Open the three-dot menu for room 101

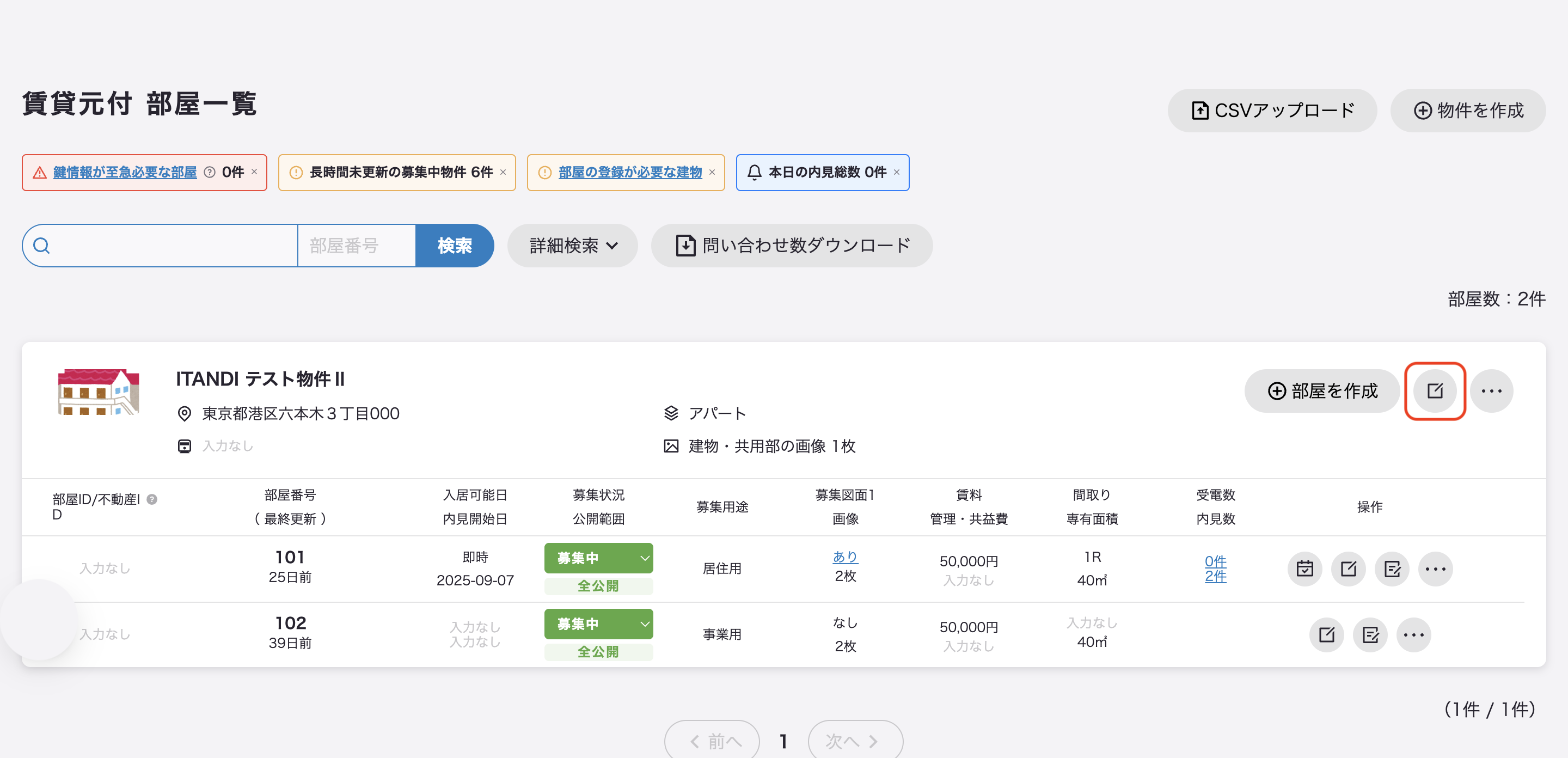tap(1435, 568)
